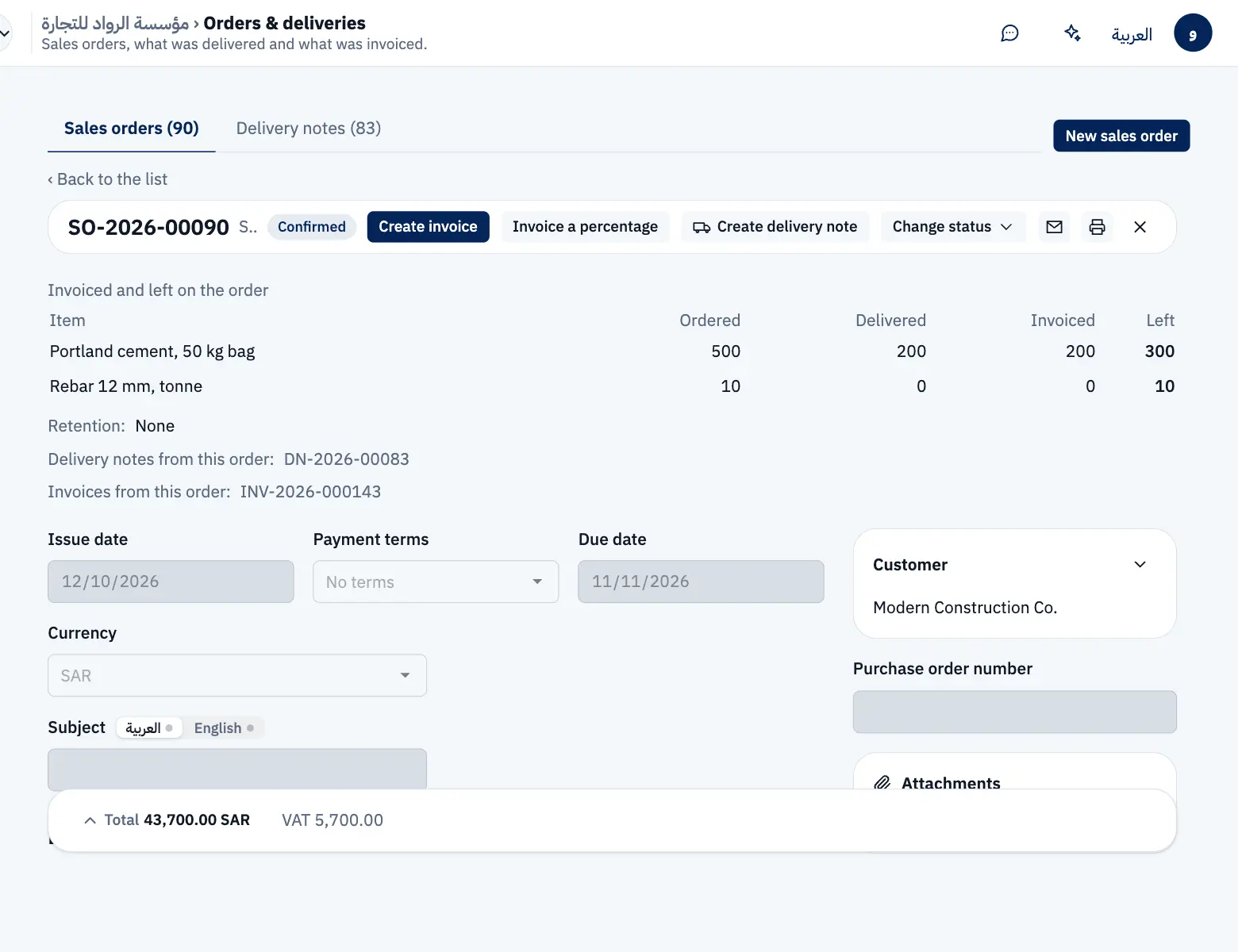Viewport: 1238px width, 952px height.
Task: Click the New sales order button
Action: (1121, 136)
